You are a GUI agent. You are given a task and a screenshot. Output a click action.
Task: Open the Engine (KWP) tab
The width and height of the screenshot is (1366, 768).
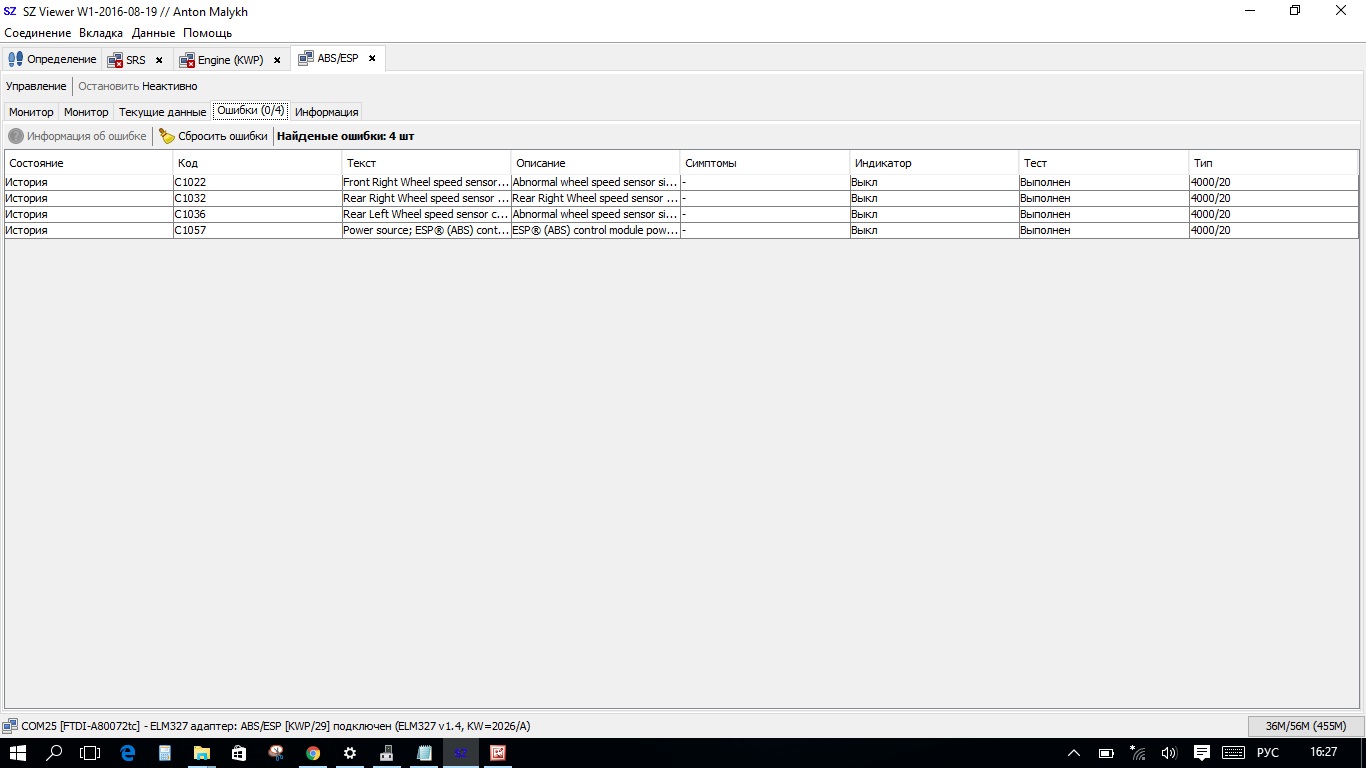[230, 60]
